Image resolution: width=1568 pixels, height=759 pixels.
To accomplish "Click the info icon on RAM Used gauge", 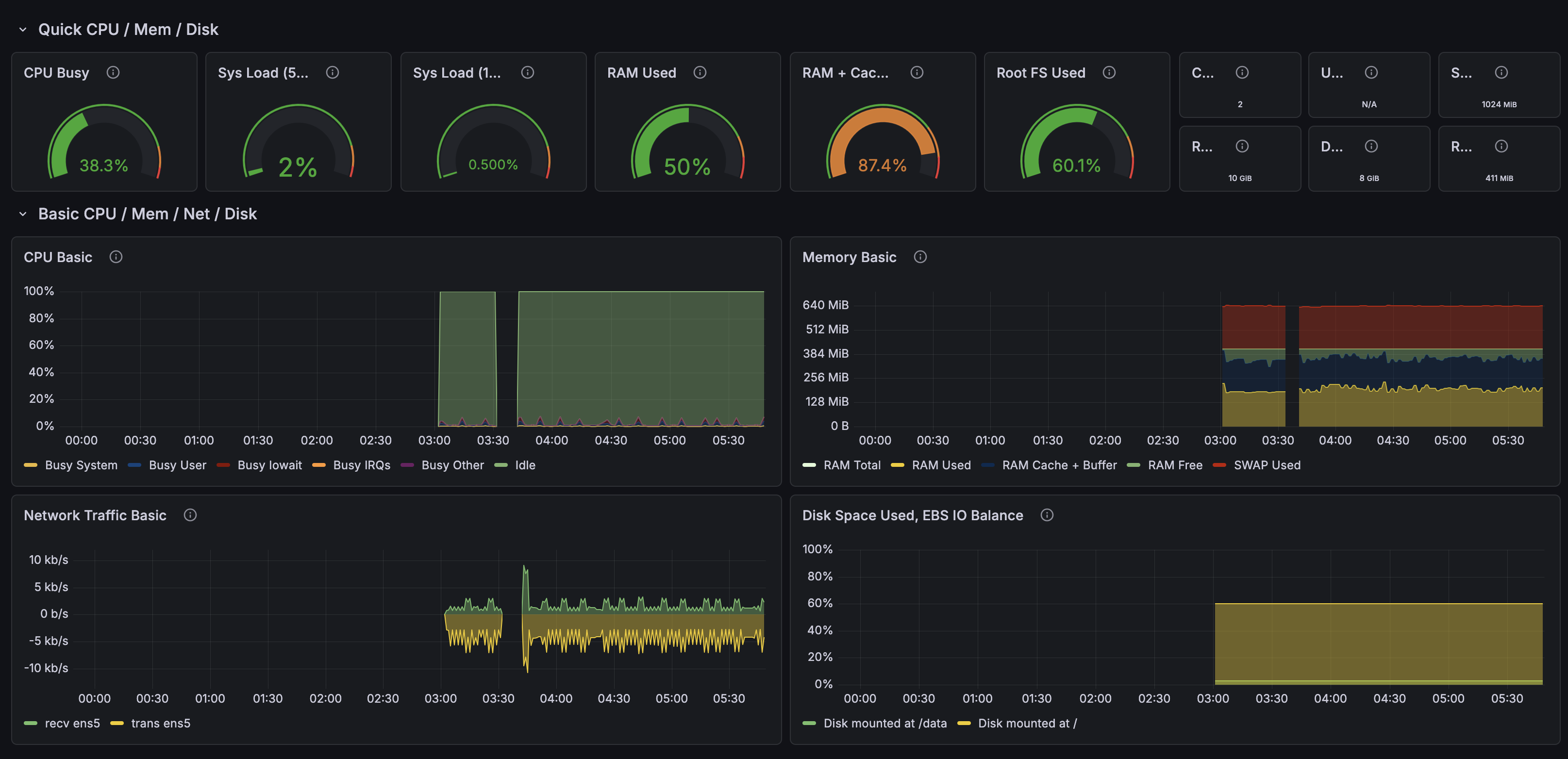I will point(700,72).
